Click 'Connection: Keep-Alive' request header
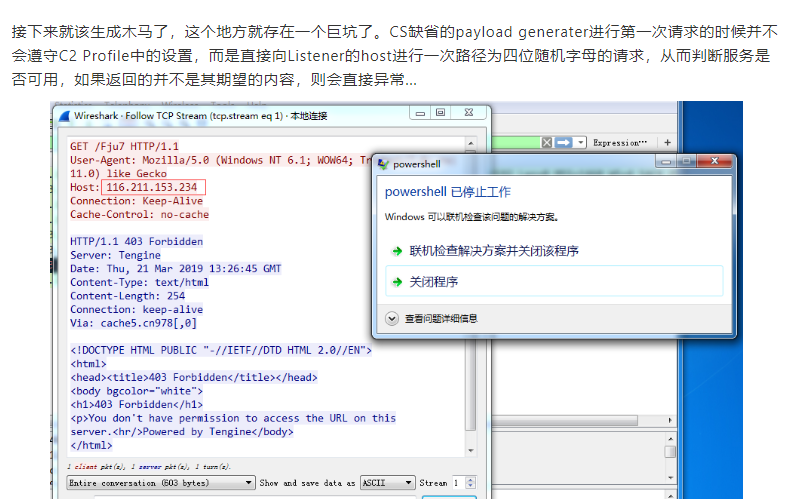 (136, 201)
